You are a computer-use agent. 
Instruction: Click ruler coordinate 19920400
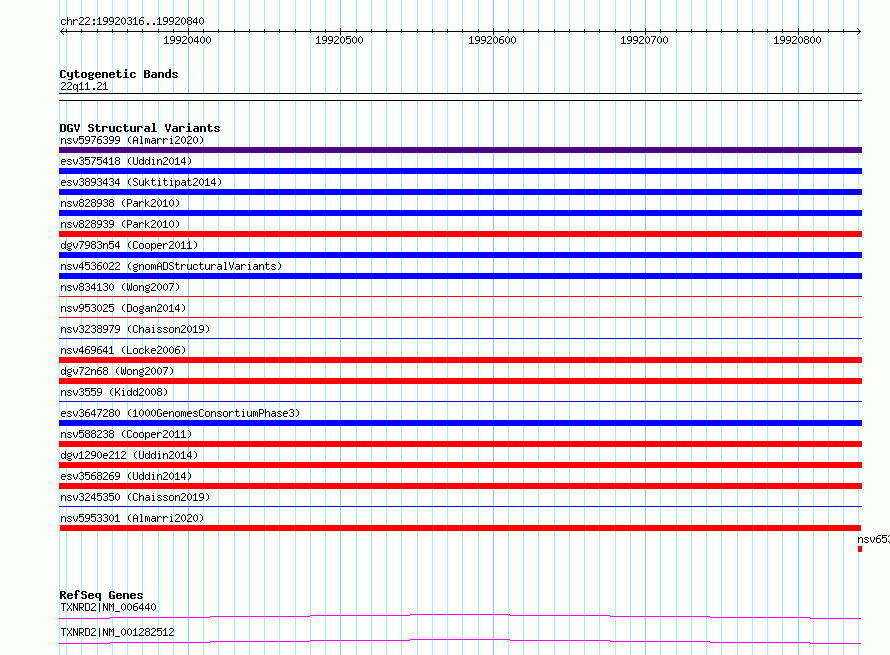tap(187, 40)
